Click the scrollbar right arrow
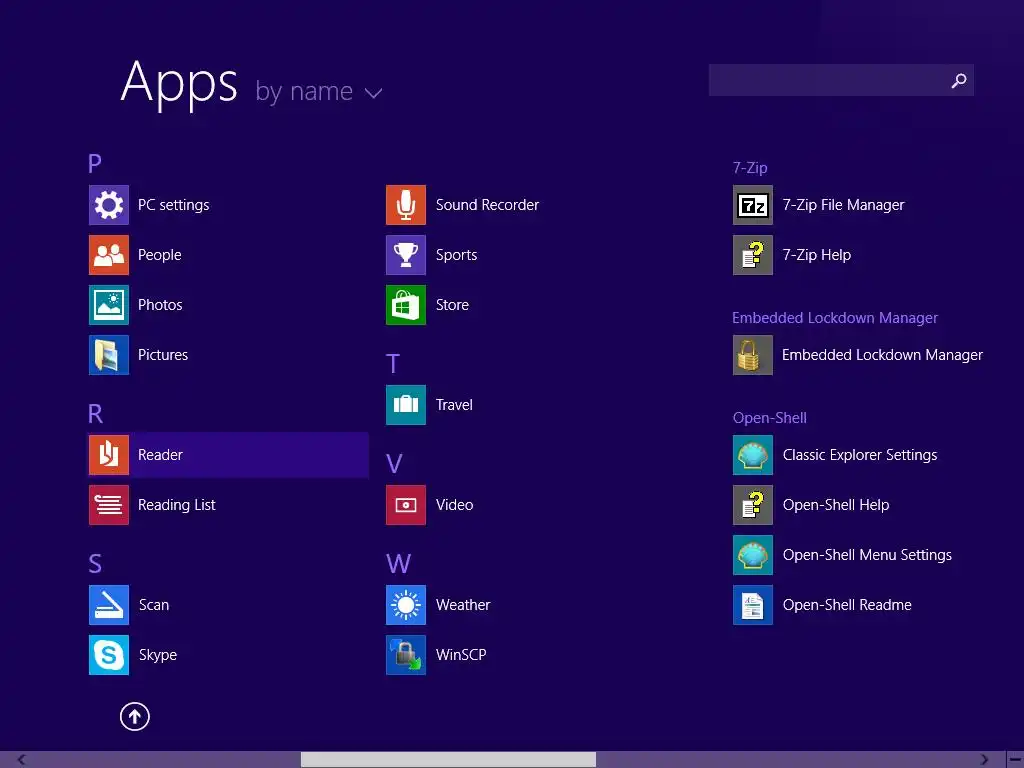The height and width of the screenshot is (768, 1024). pos(984,760)
